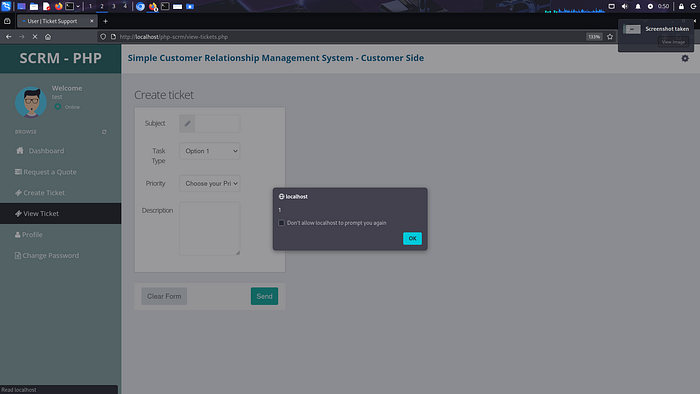
Task: Click into the Subject text field
Action: coord(217,124)
